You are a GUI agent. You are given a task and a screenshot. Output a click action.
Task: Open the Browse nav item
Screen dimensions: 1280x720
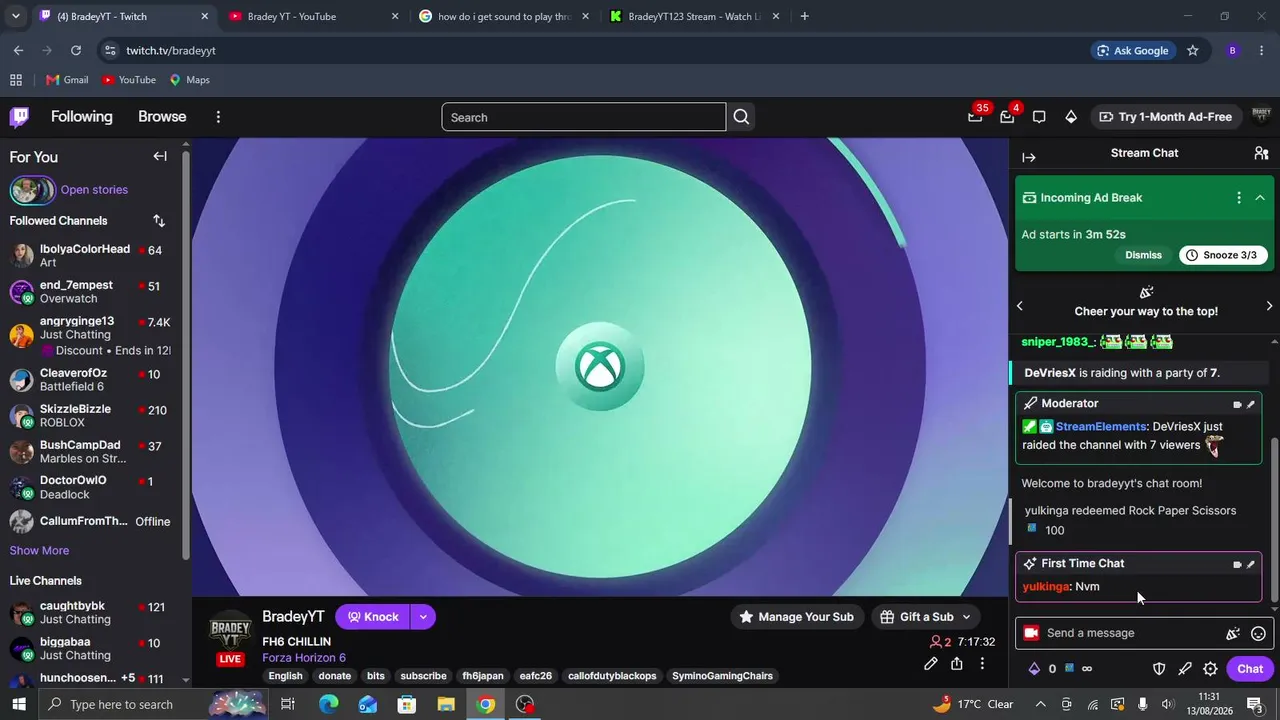162,117
